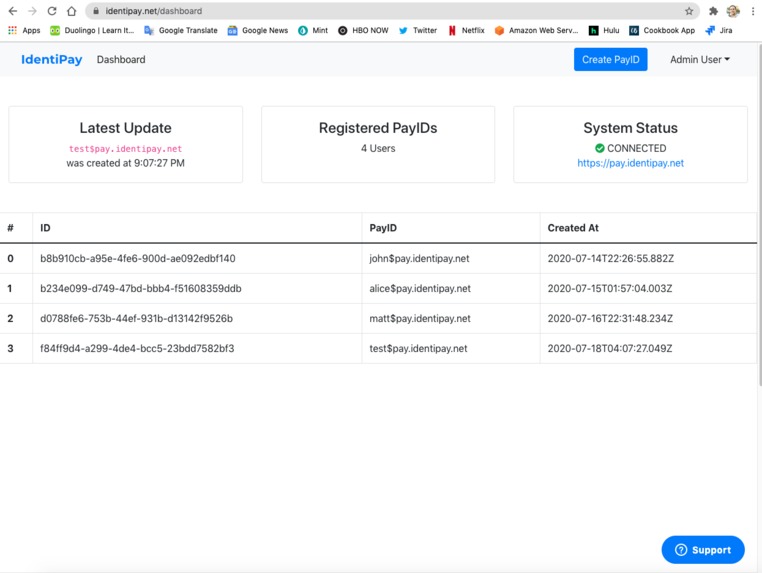
Task: Reload the page with the refresh icon
Action: tap(52, 11)
